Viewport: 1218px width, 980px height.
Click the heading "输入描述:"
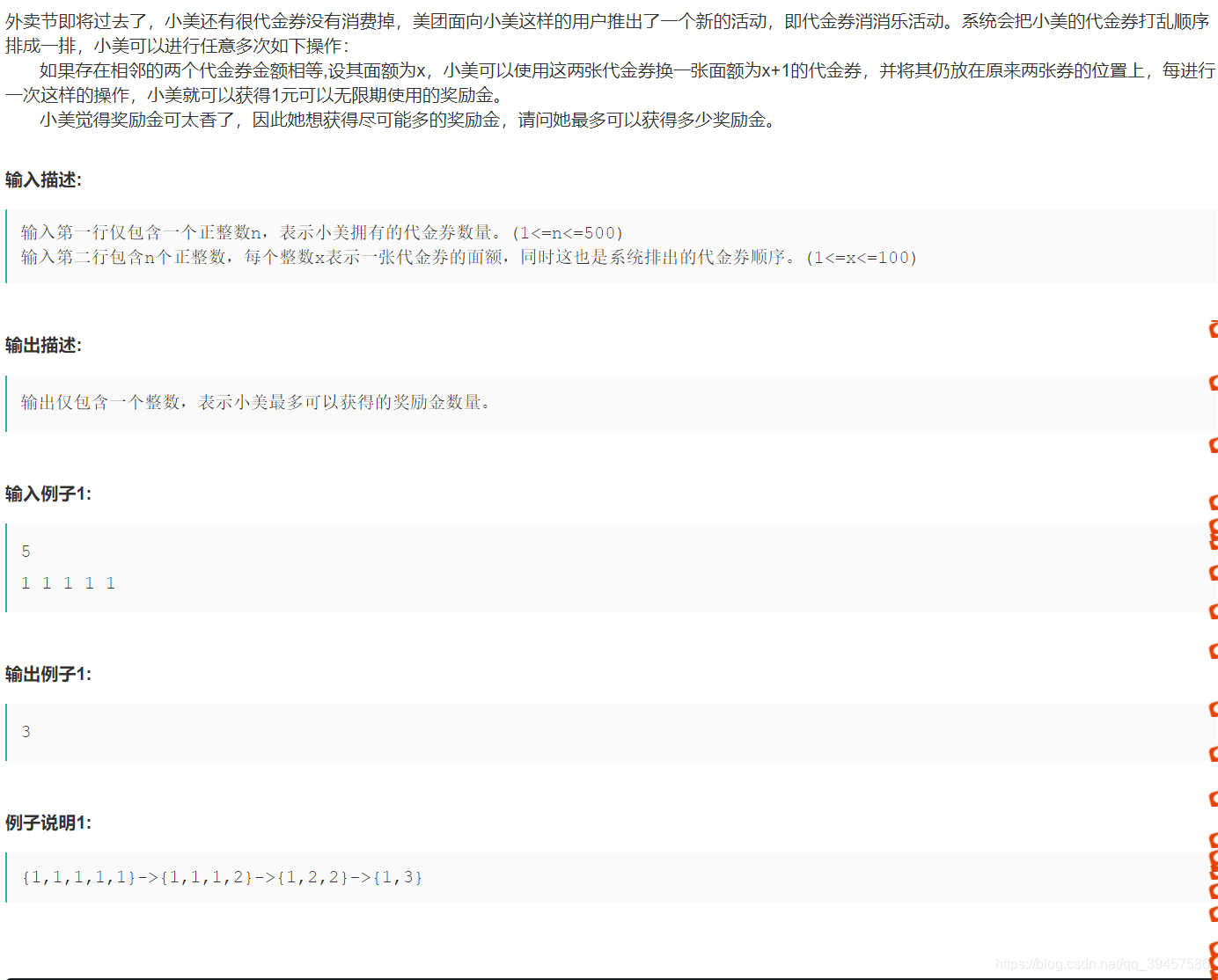[x=43, y=179]
